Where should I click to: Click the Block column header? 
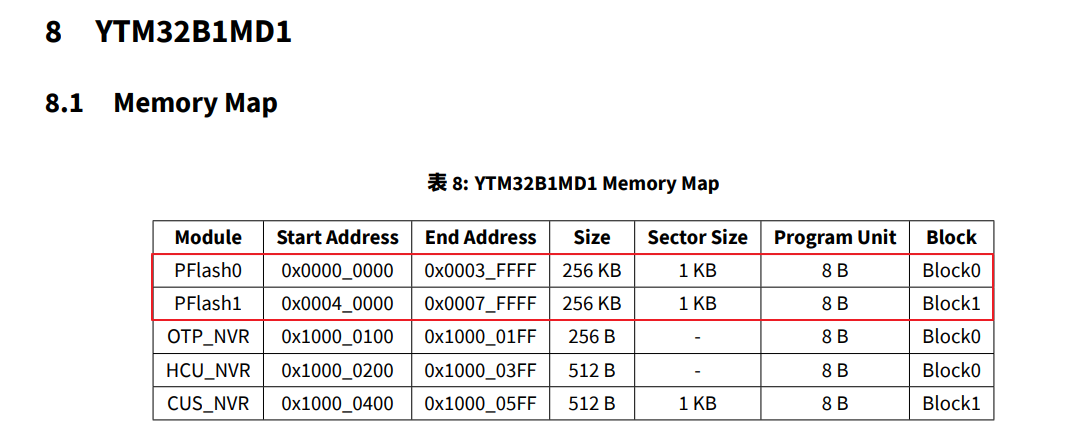tap(951, 237)
